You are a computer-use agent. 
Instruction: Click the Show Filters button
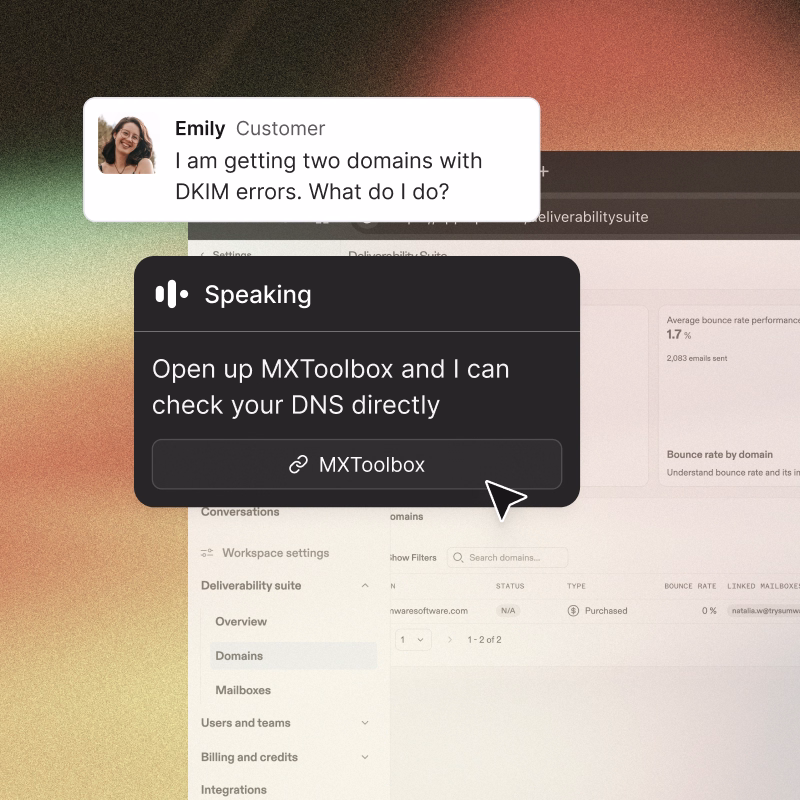(413, 558)
